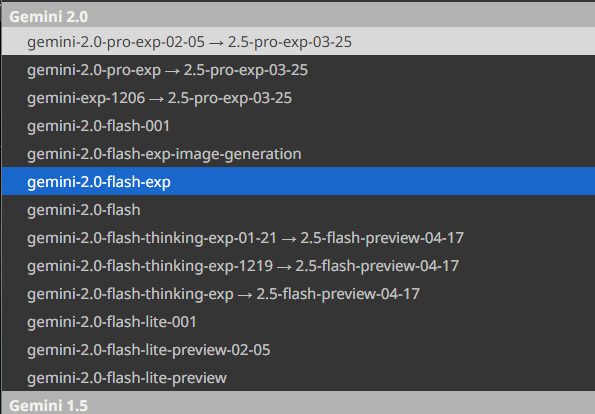Pick gemini-2.0-flash-thinking-exp-1219 entry
The height and width of the screenshot is (414, 595).
click(x=298, y=266)
